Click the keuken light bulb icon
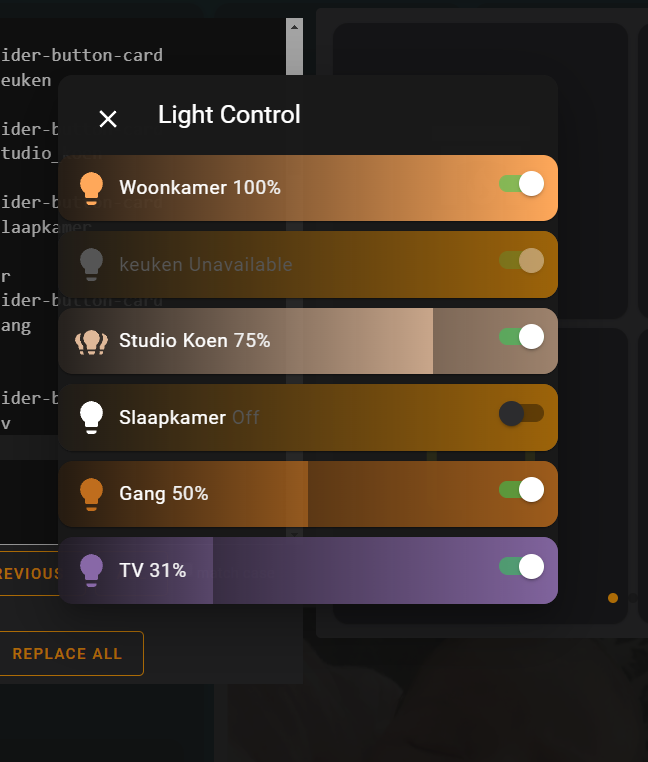The image size is (648, 762). point(92,264)
